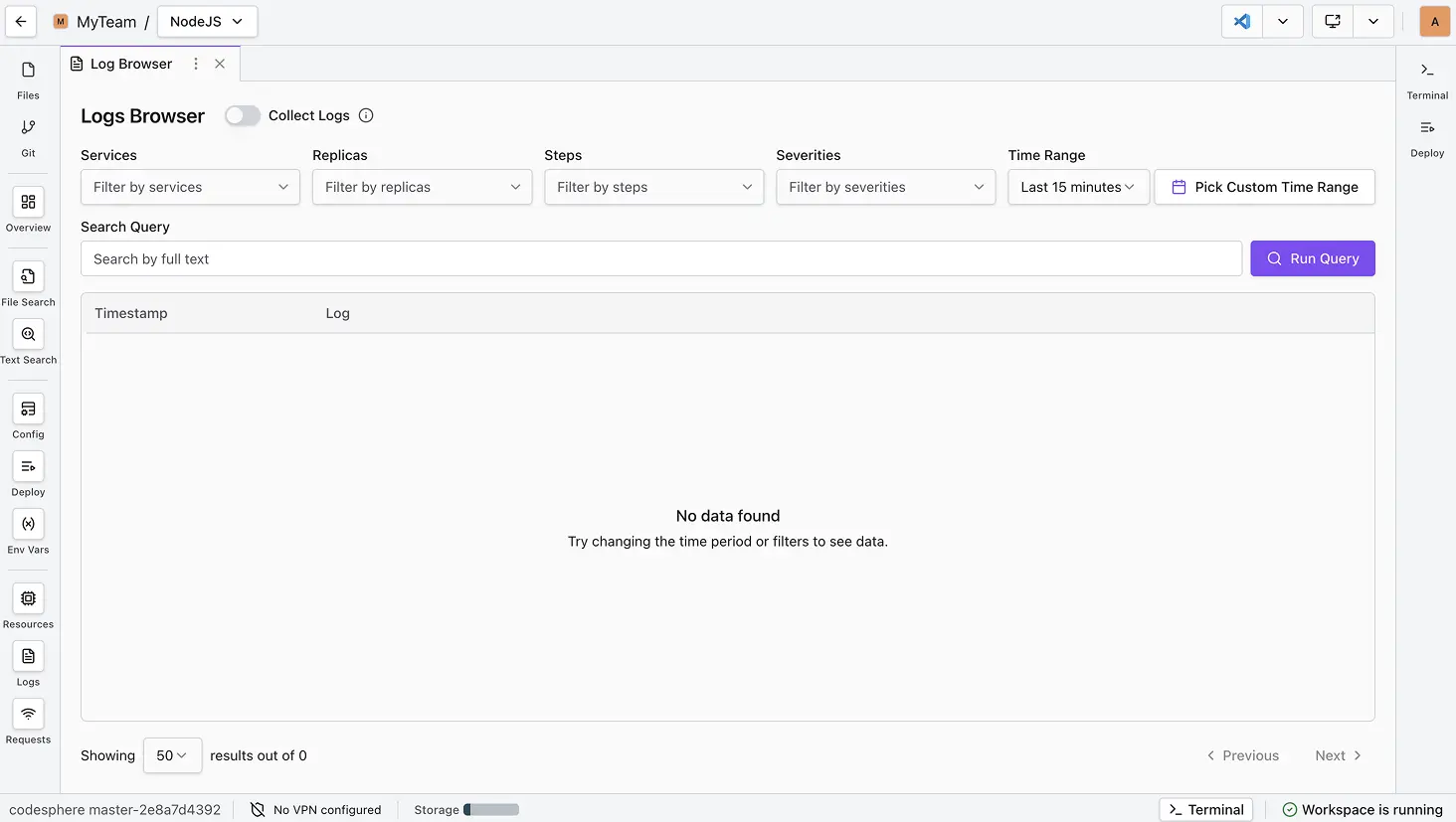Open in VS Code icon
Image resolution: width=1456 pixels, height=822 pixels.
point(1242,21)
